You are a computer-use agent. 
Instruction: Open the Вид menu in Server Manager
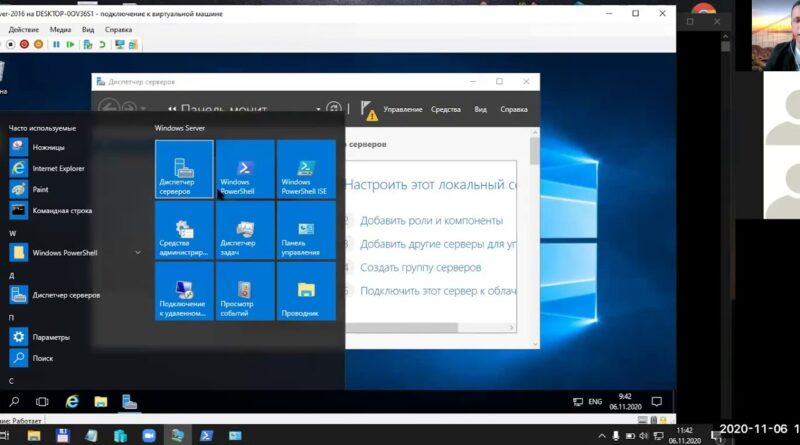tap(481, 109)
